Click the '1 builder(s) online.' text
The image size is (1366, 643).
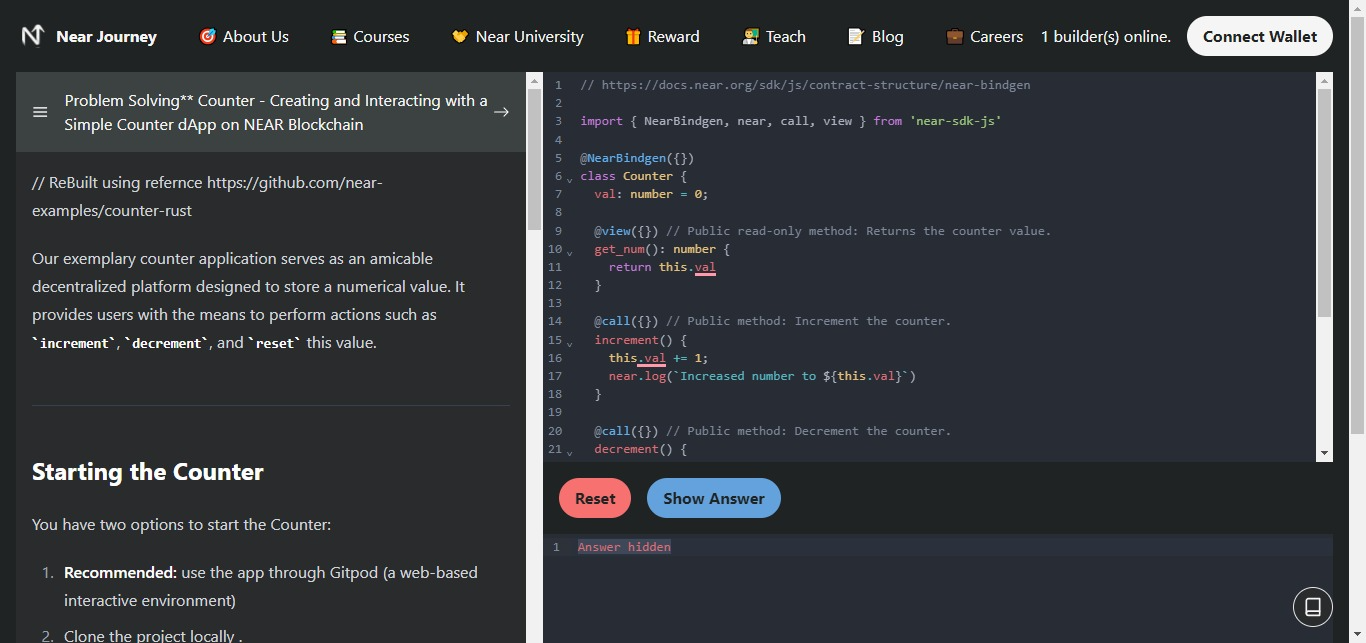(x=1106, y=36)
